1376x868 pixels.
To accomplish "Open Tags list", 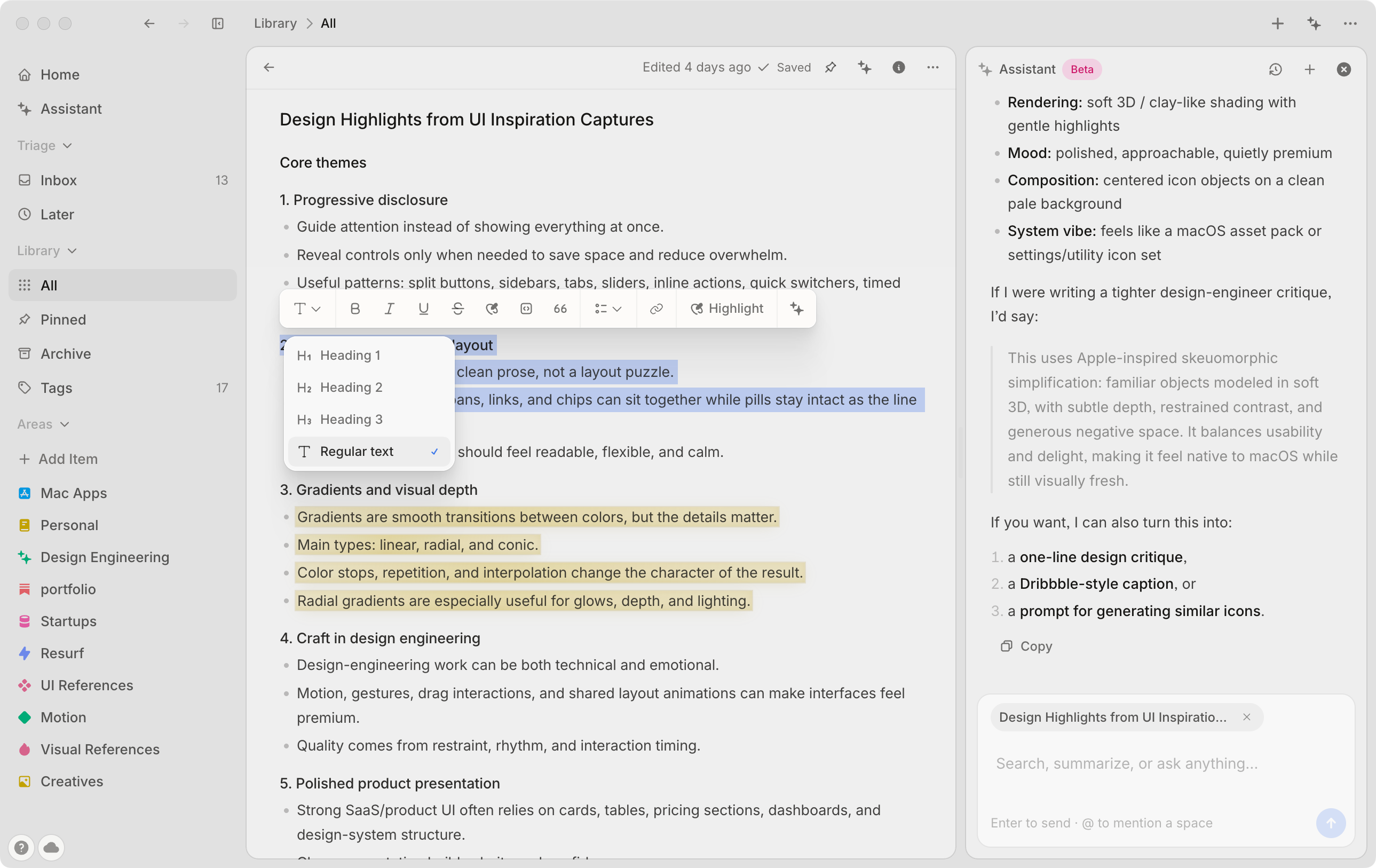I will [123, 388].
